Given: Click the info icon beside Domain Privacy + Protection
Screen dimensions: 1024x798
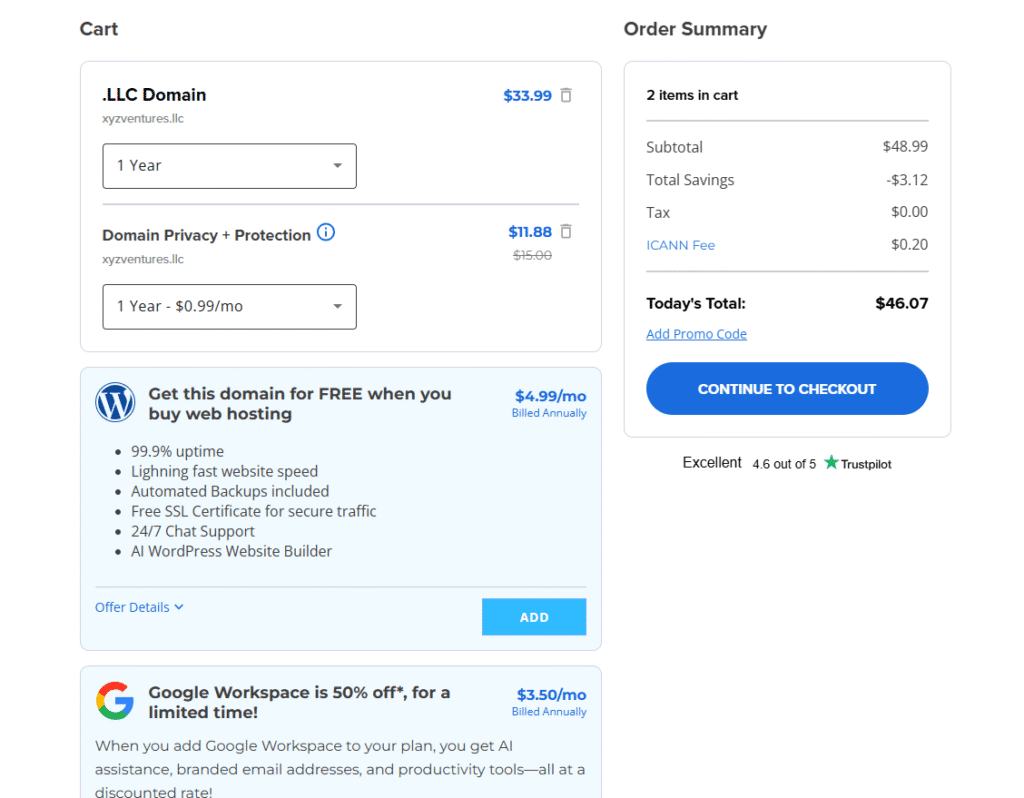Looking at the screenshot, I should (326, 233).
